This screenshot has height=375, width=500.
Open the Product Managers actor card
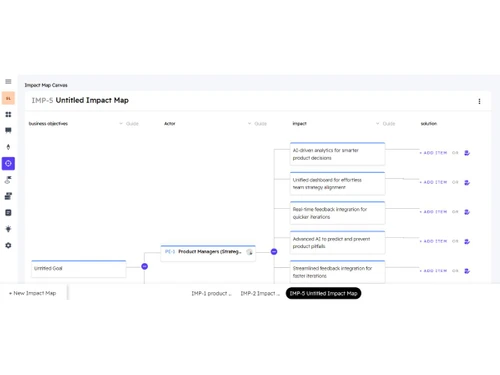[208, 253]
